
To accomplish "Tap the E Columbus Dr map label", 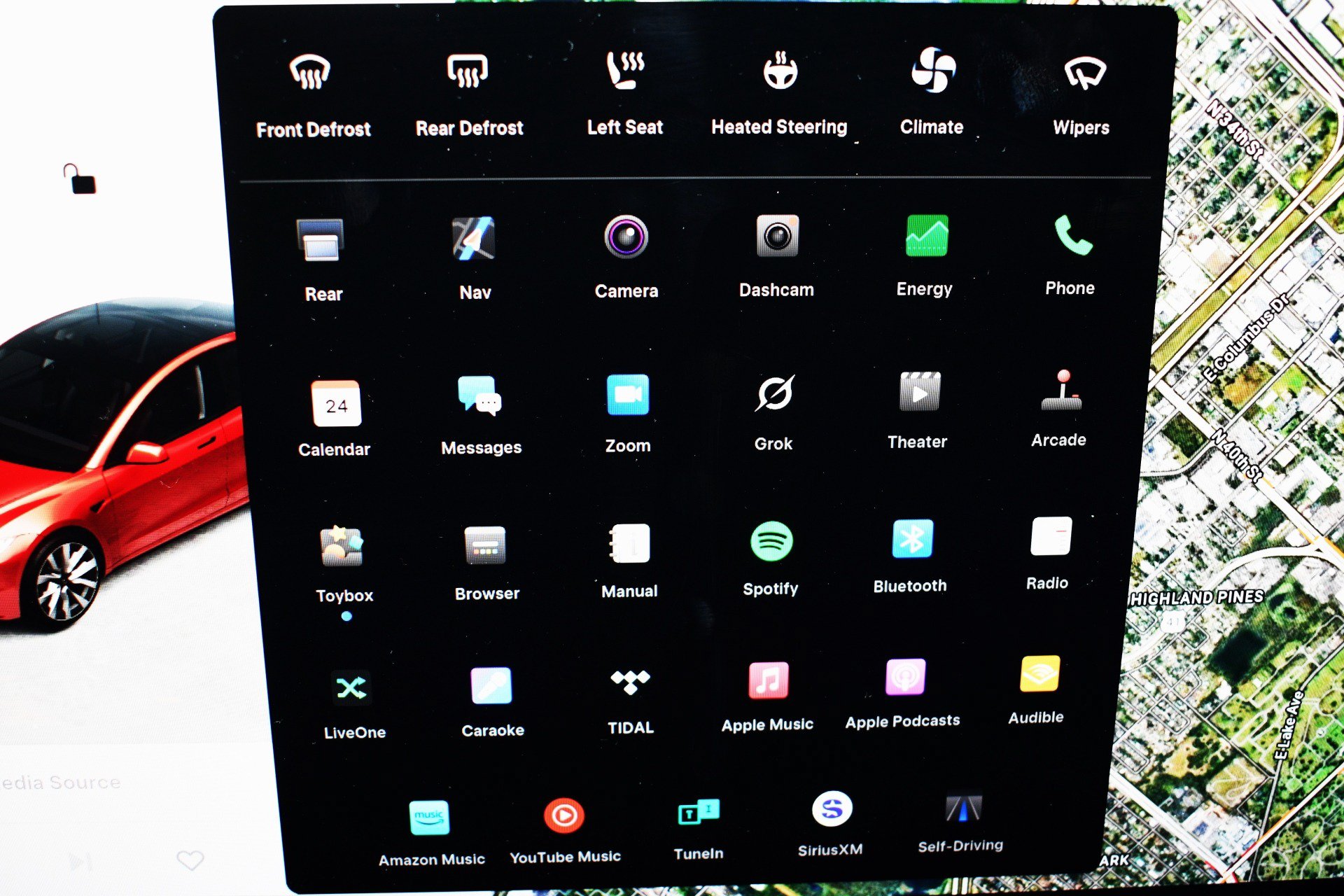I will pyautogui.click(x=1246, y=339).
